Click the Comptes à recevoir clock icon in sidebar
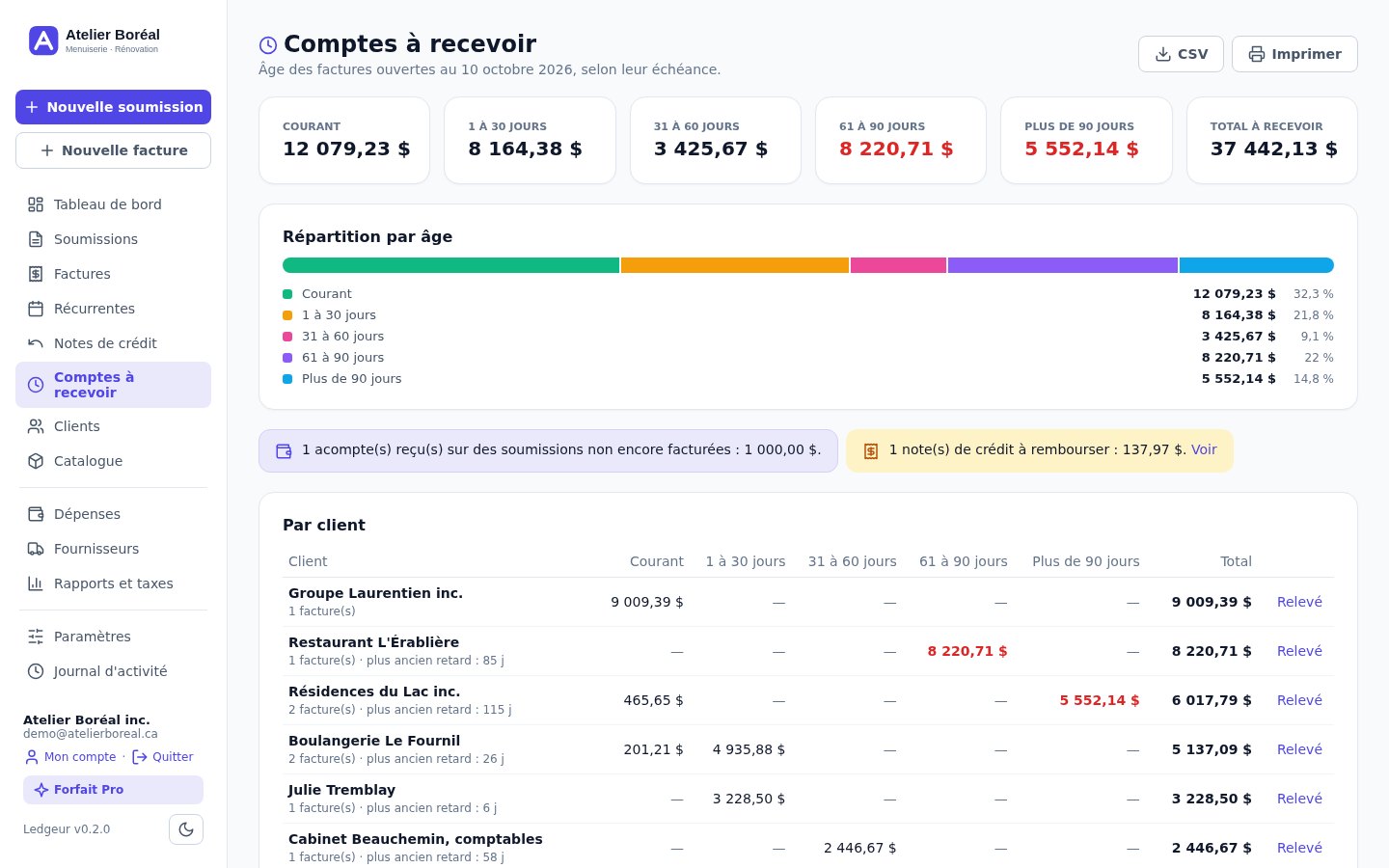The width and height of the screenshot is (1389, 868). click(x=36, y=385)
